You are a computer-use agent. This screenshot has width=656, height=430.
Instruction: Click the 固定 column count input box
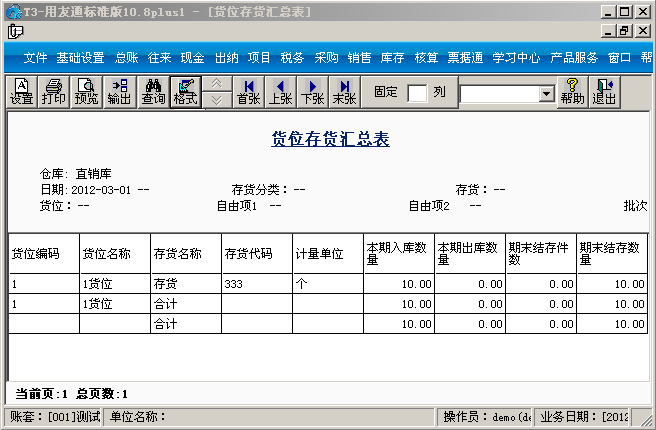pos(417,92)
